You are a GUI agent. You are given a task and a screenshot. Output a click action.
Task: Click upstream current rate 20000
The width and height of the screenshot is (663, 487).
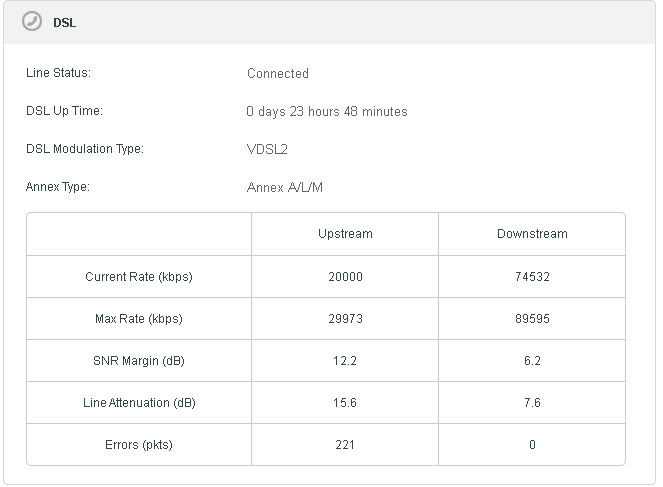[x=345, y=277]
